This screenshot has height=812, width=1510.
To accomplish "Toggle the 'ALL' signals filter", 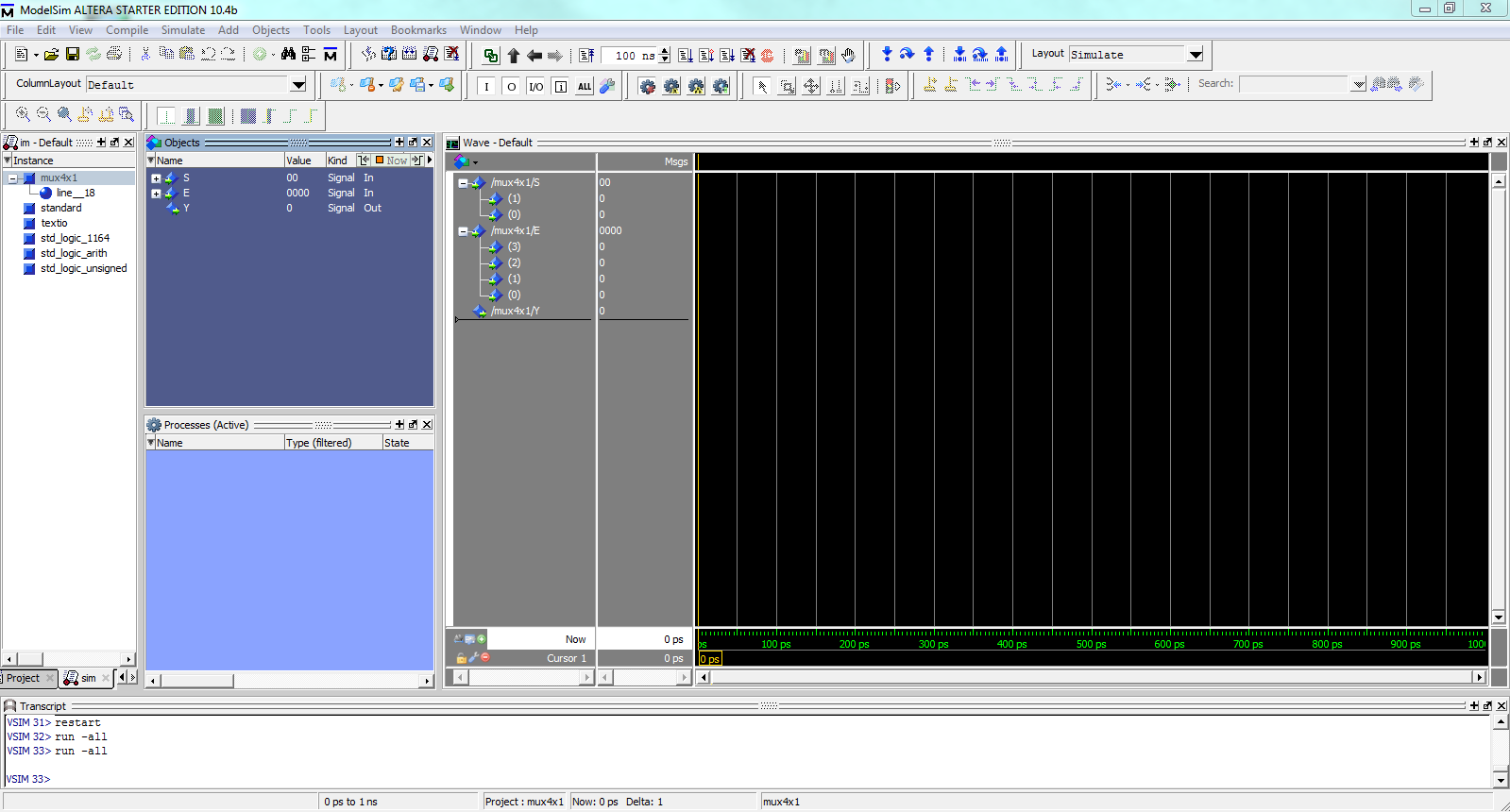I will click(x=585, y=86).
